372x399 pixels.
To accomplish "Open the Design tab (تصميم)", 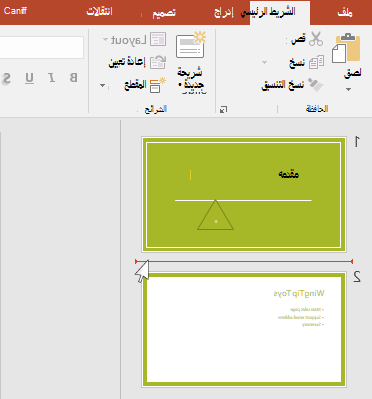I will point(164,13).
